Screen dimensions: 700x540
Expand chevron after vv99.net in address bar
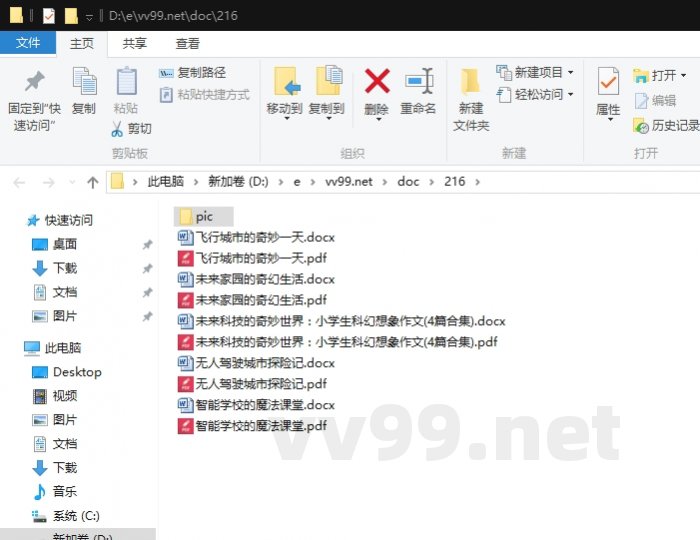coord(384,182)
